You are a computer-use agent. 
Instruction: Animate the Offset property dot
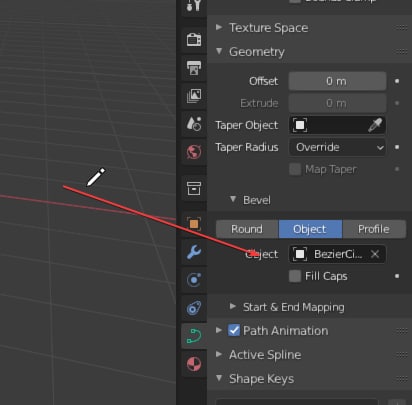(397, 81)
